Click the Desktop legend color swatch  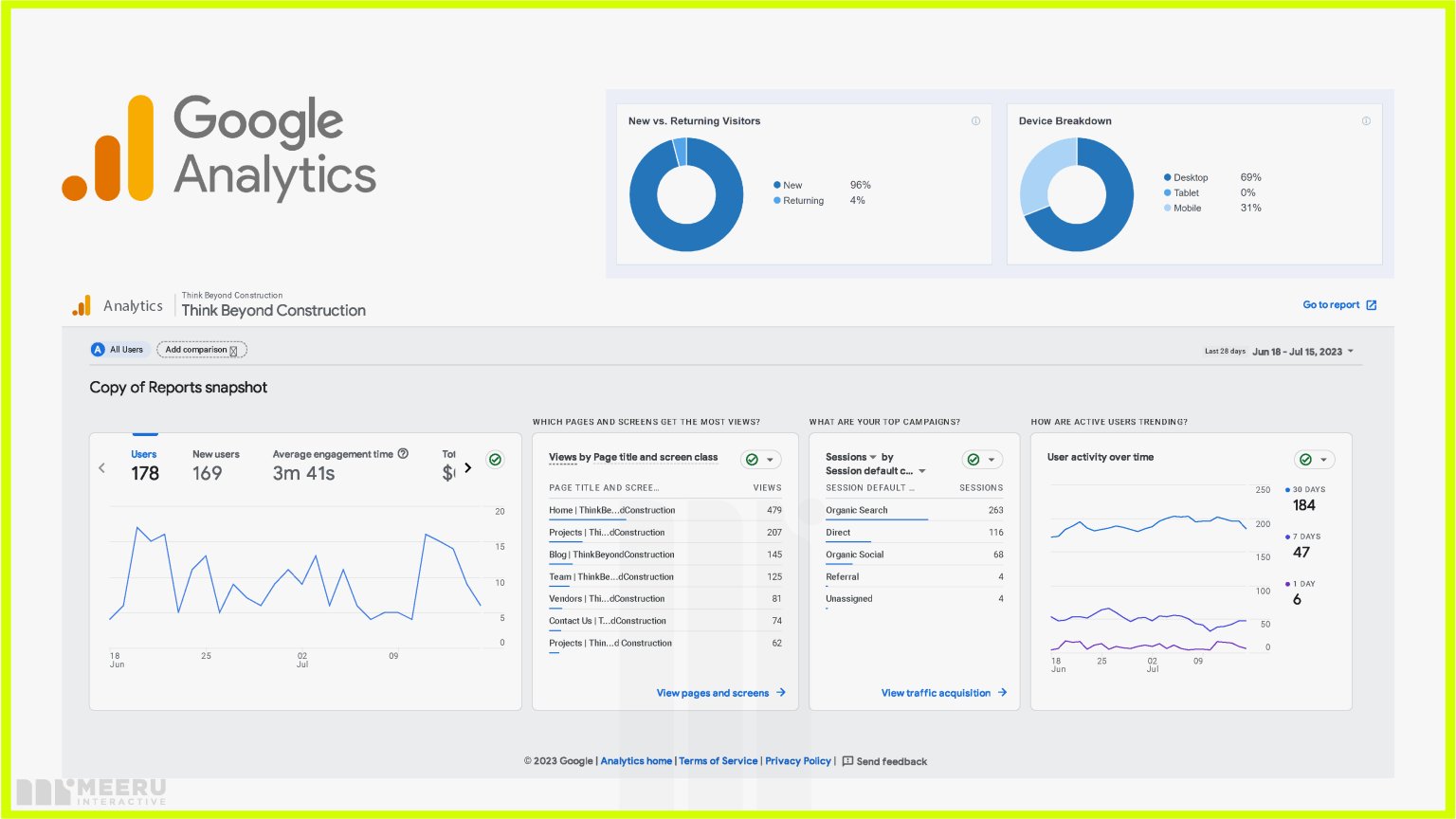1168,177
